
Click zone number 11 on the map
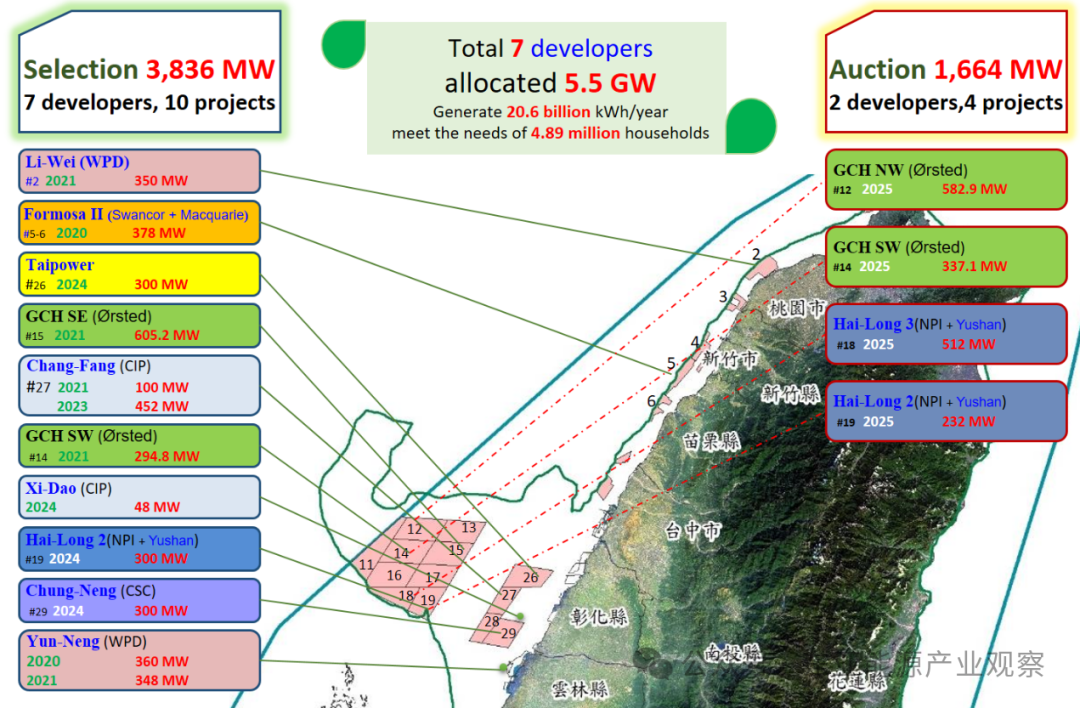click(366, 565)
